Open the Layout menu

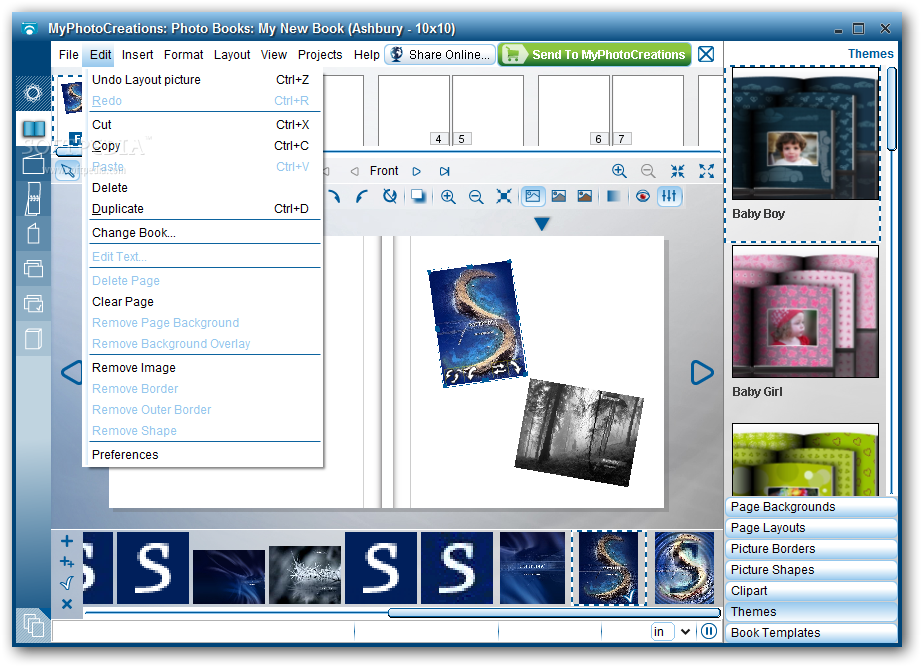(x=232, y=55)
